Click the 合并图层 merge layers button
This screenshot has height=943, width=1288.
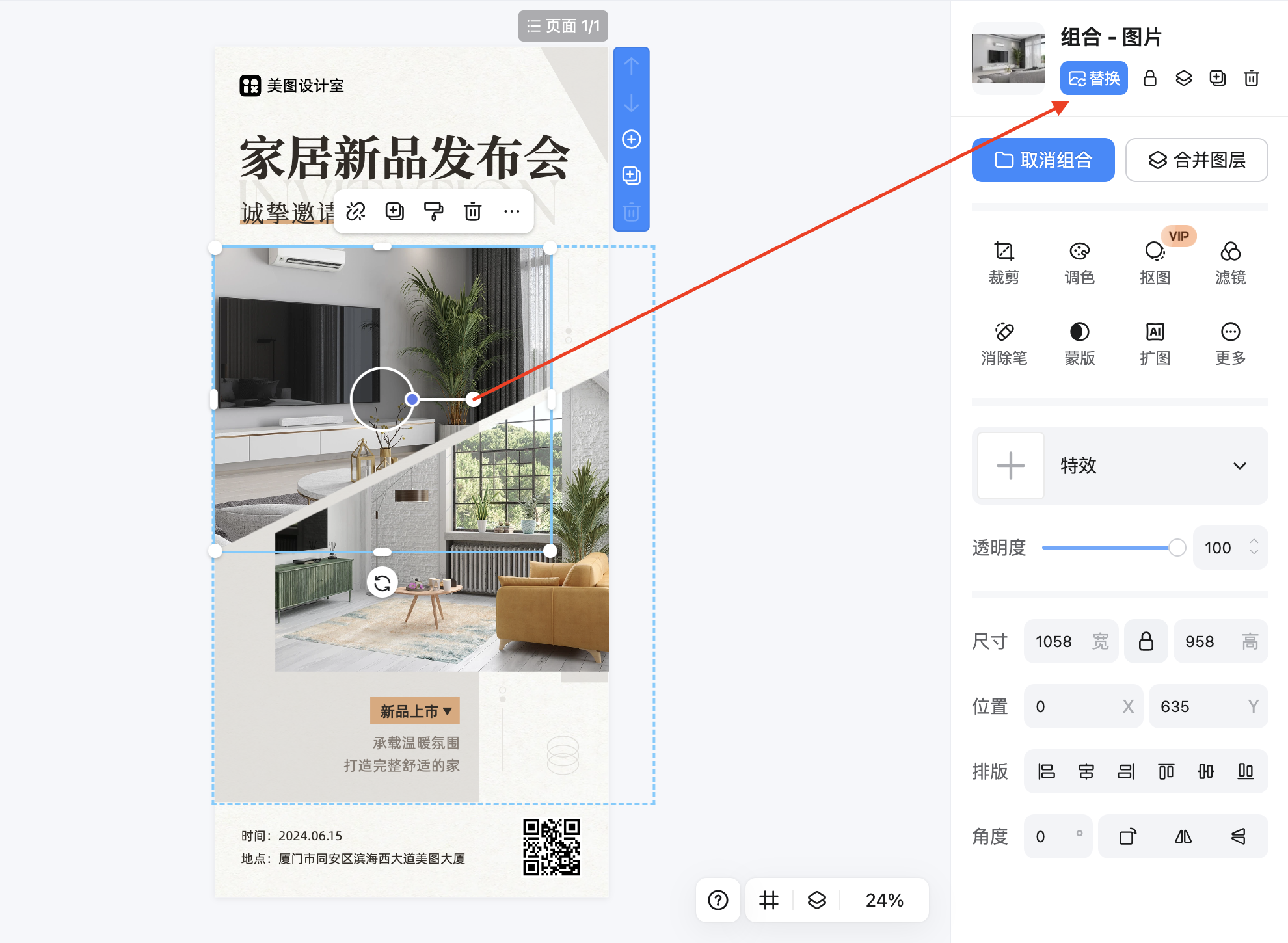(x=1196, y=159)
